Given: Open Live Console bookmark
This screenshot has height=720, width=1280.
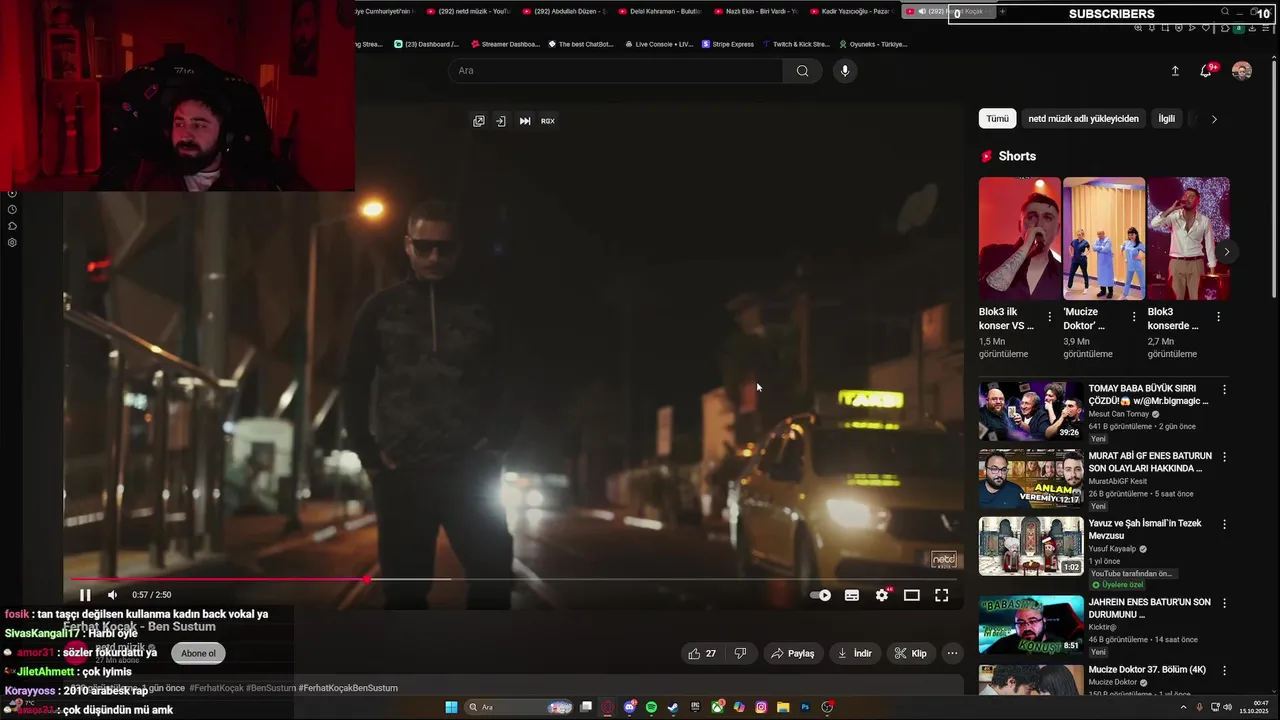Looking at the screenshot, I should point(659,44).
